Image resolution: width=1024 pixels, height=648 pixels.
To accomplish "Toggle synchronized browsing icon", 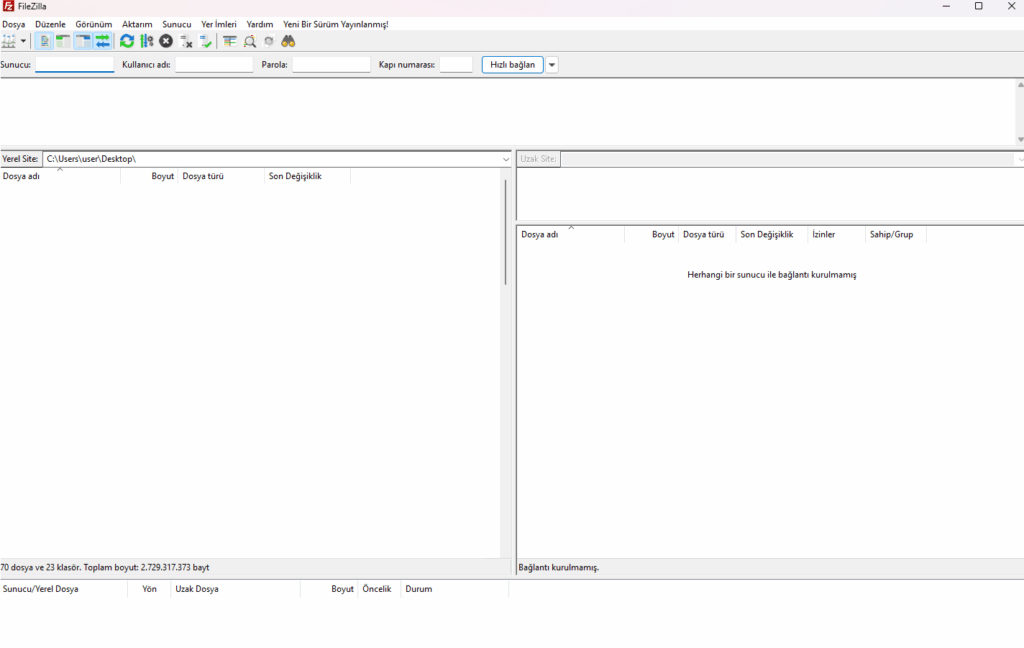I will pyautogui.click(x=269, y=42).
